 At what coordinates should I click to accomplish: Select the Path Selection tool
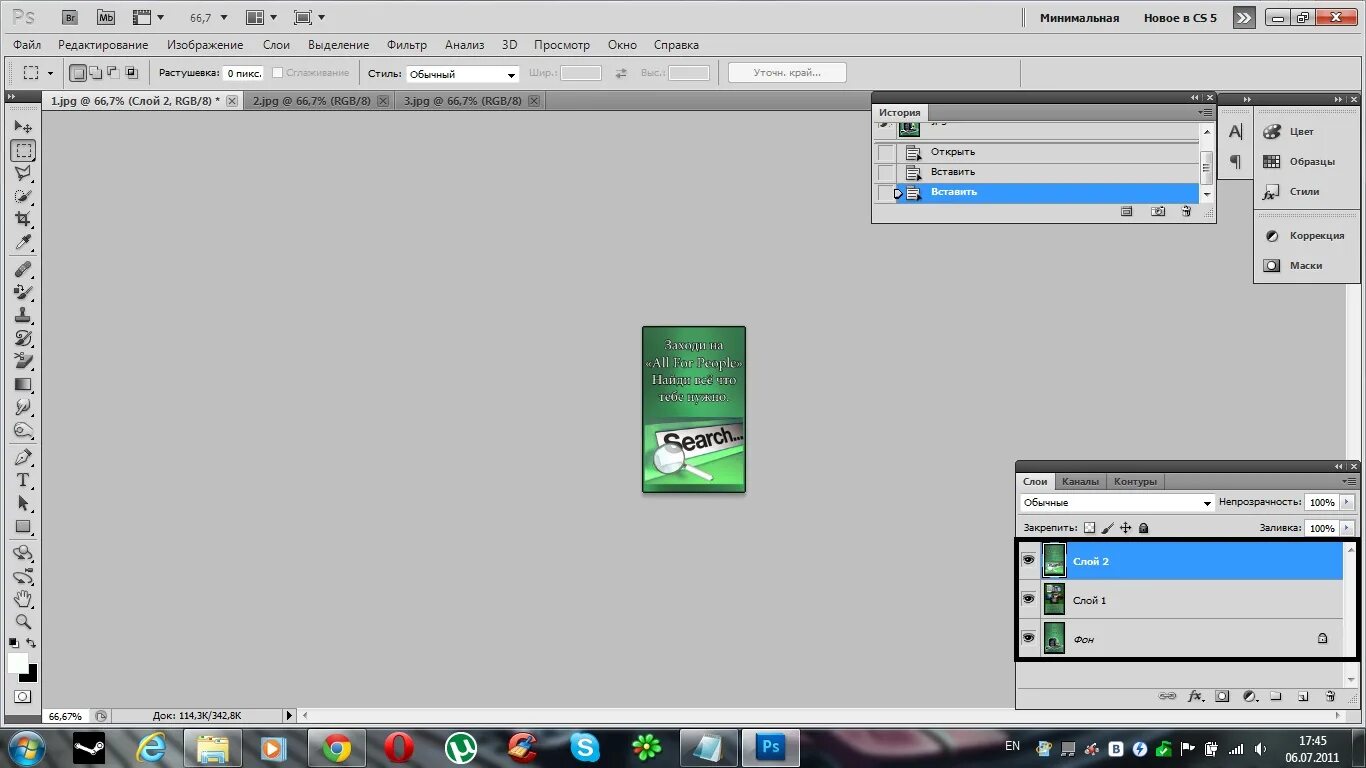coord(23,503)
